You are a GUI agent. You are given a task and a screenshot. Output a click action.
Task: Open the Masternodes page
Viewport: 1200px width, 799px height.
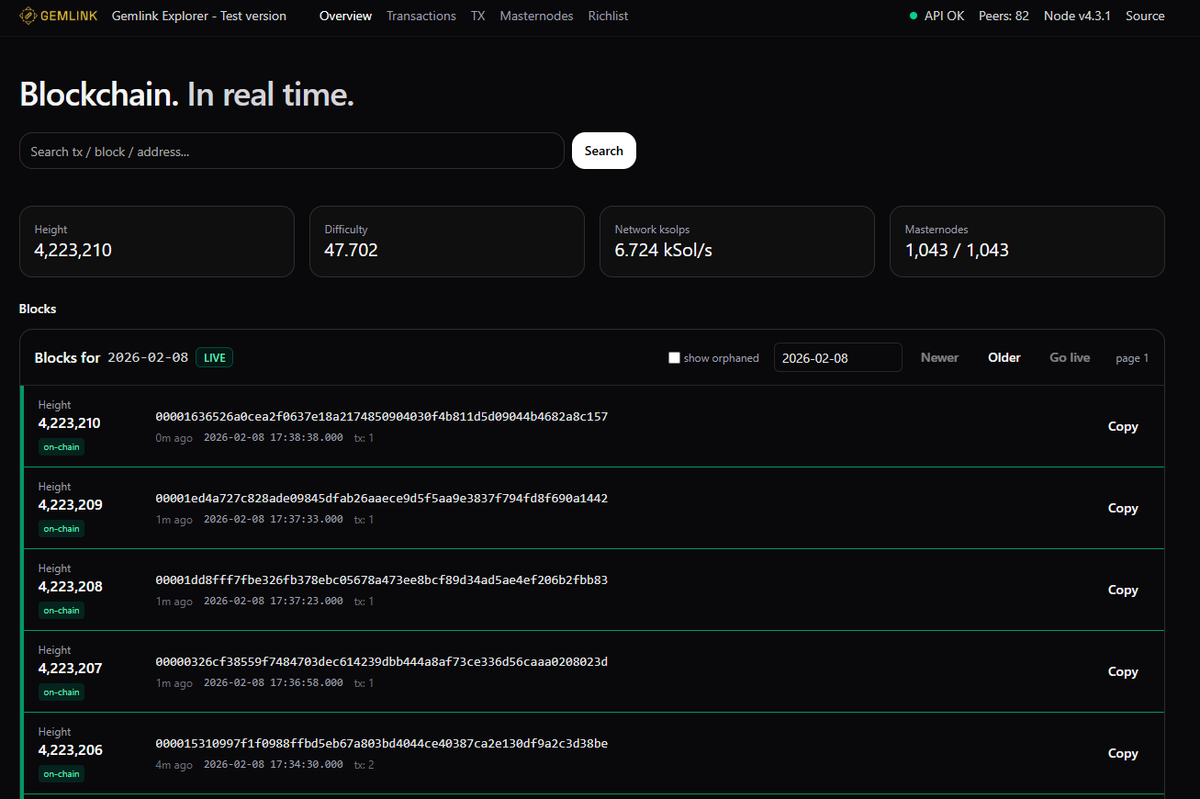click(x=536, y=16)
